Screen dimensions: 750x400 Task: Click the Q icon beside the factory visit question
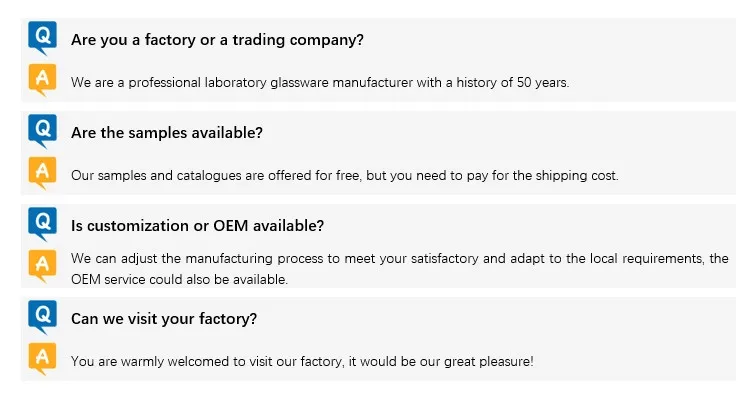[x=42, y=316]
